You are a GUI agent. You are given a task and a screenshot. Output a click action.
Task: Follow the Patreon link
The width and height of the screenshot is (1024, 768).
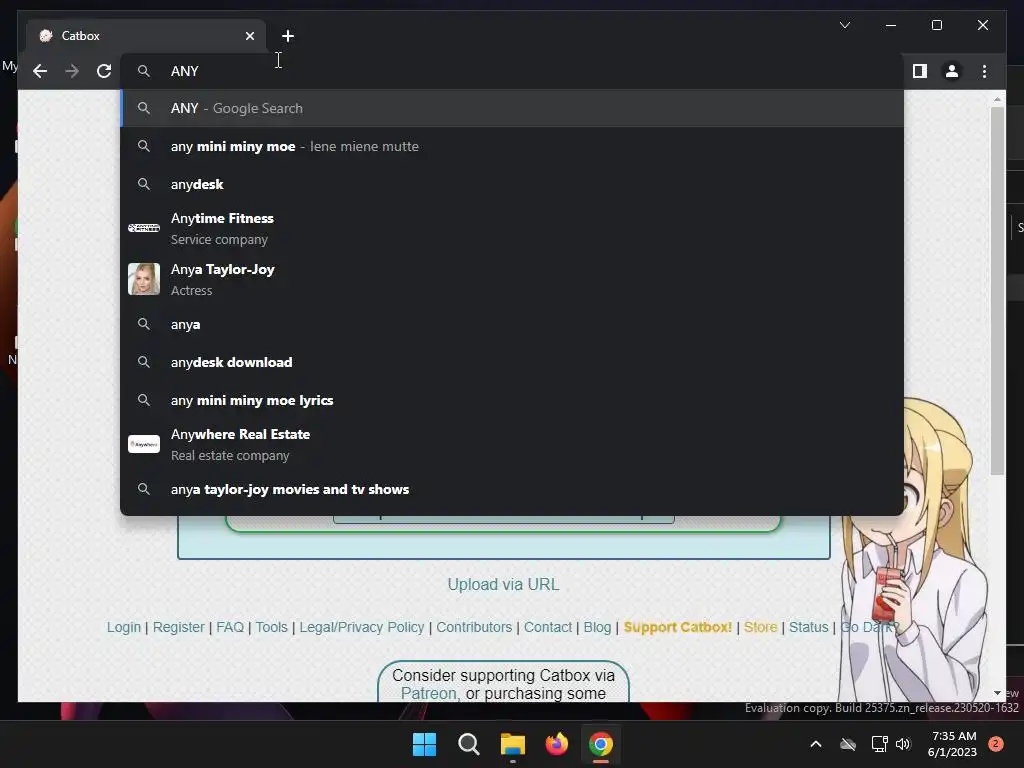pos(428,694)
